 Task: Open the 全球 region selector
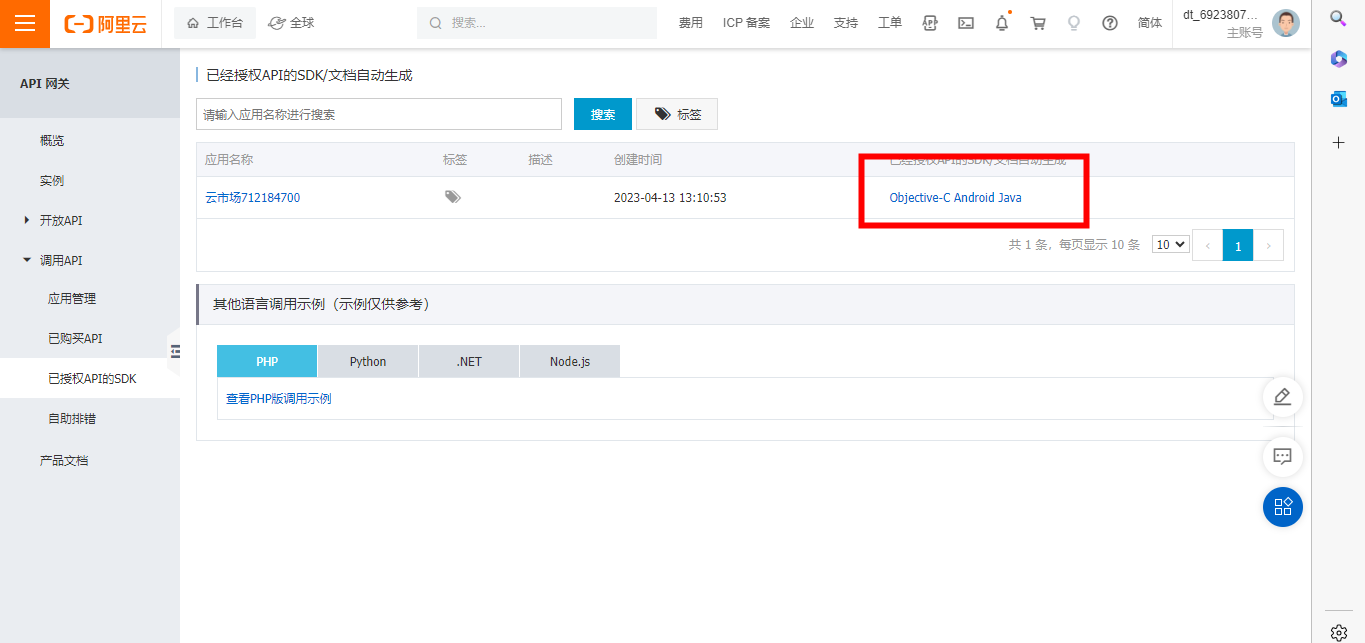pyautogui.click(x=292, y=23)
